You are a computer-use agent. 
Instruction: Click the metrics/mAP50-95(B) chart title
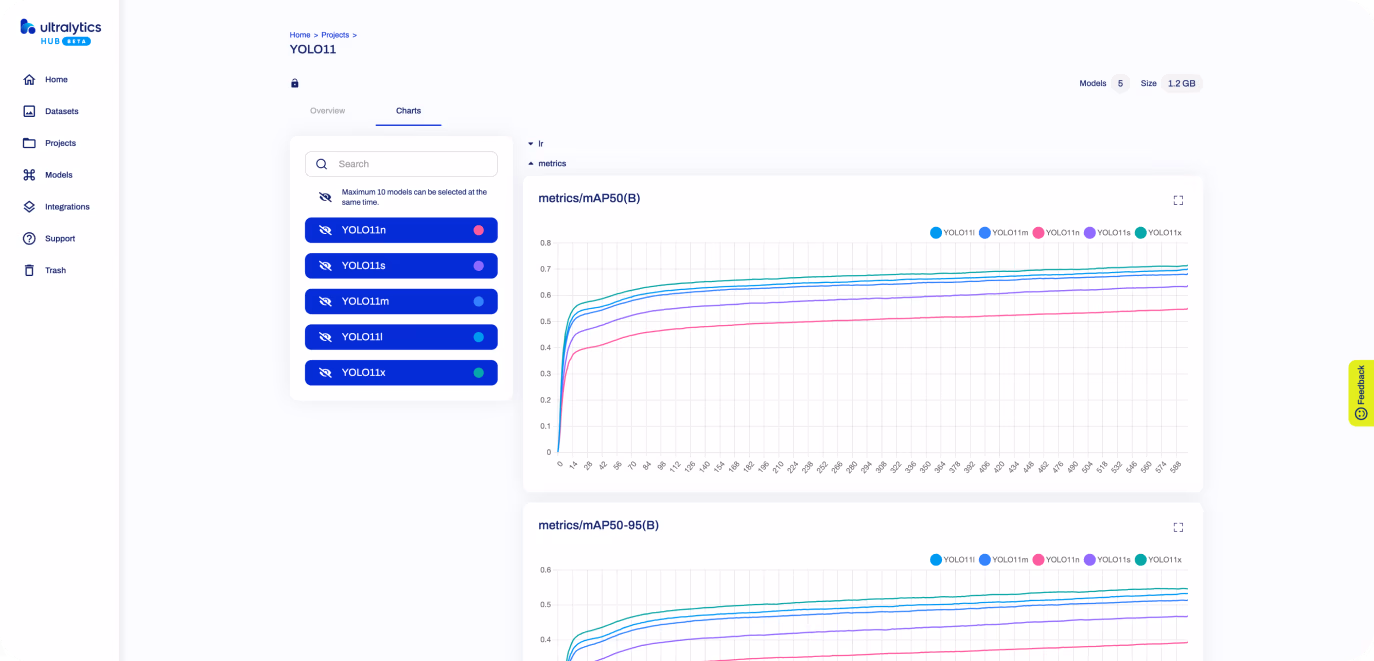click(x=598, y=525)
